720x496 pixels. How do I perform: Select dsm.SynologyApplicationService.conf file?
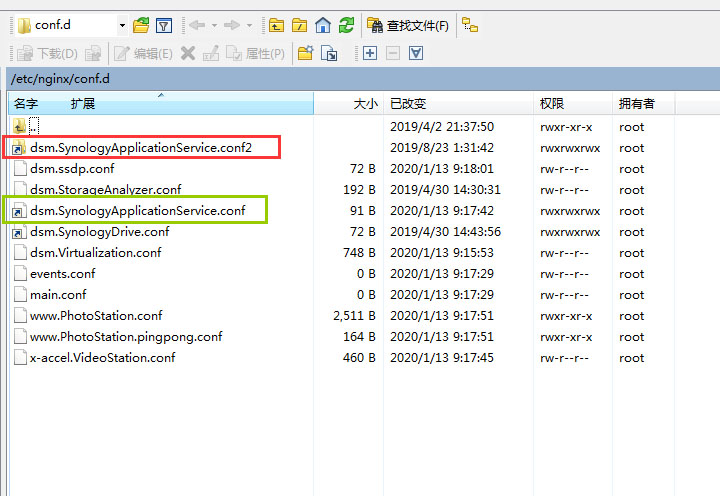[138, 211]
